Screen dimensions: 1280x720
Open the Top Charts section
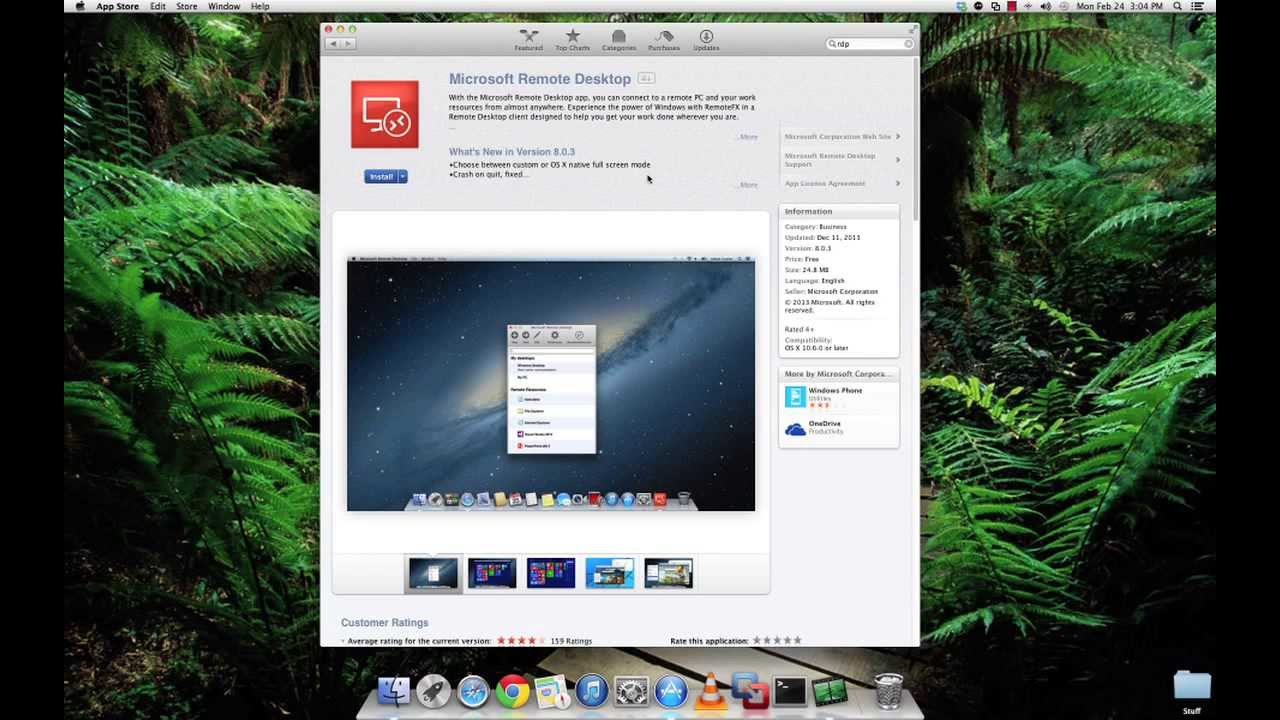pyautogui.click(x=572, y=40)
